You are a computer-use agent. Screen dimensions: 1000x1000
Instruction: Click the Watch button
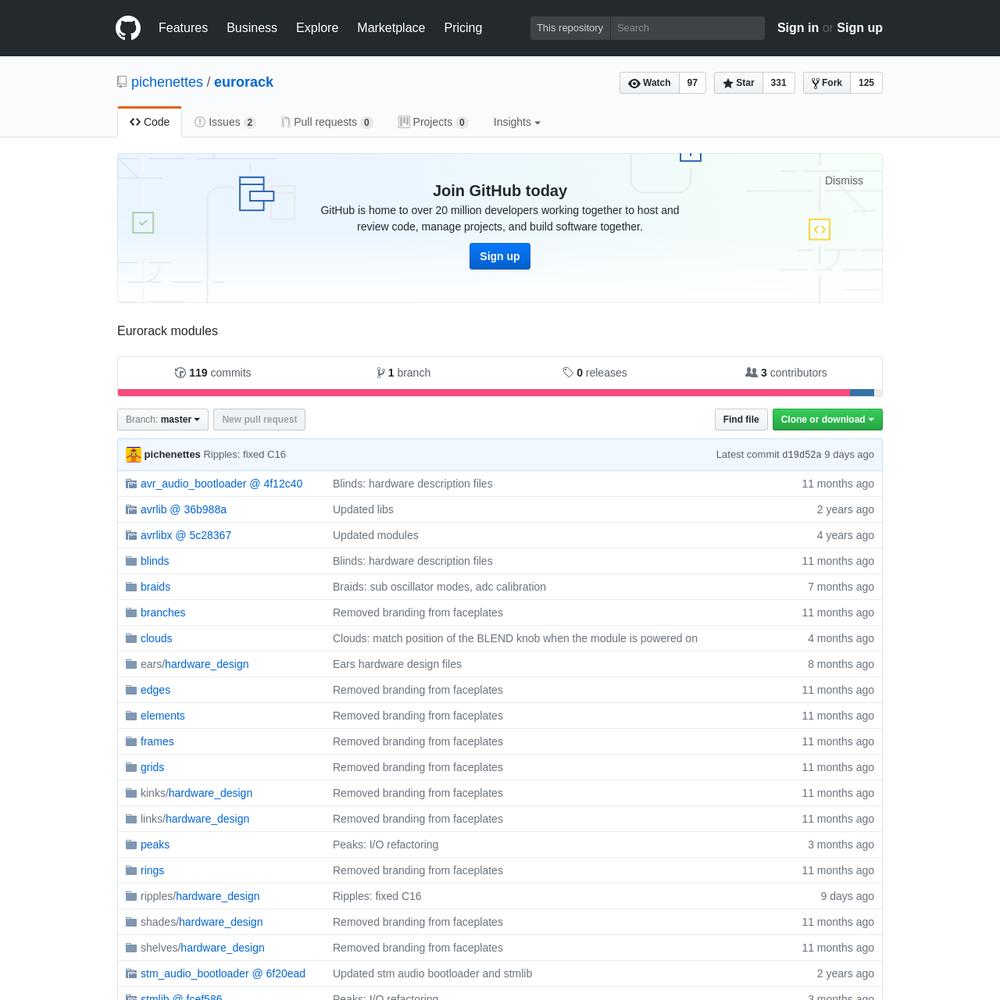click(649, 83)
